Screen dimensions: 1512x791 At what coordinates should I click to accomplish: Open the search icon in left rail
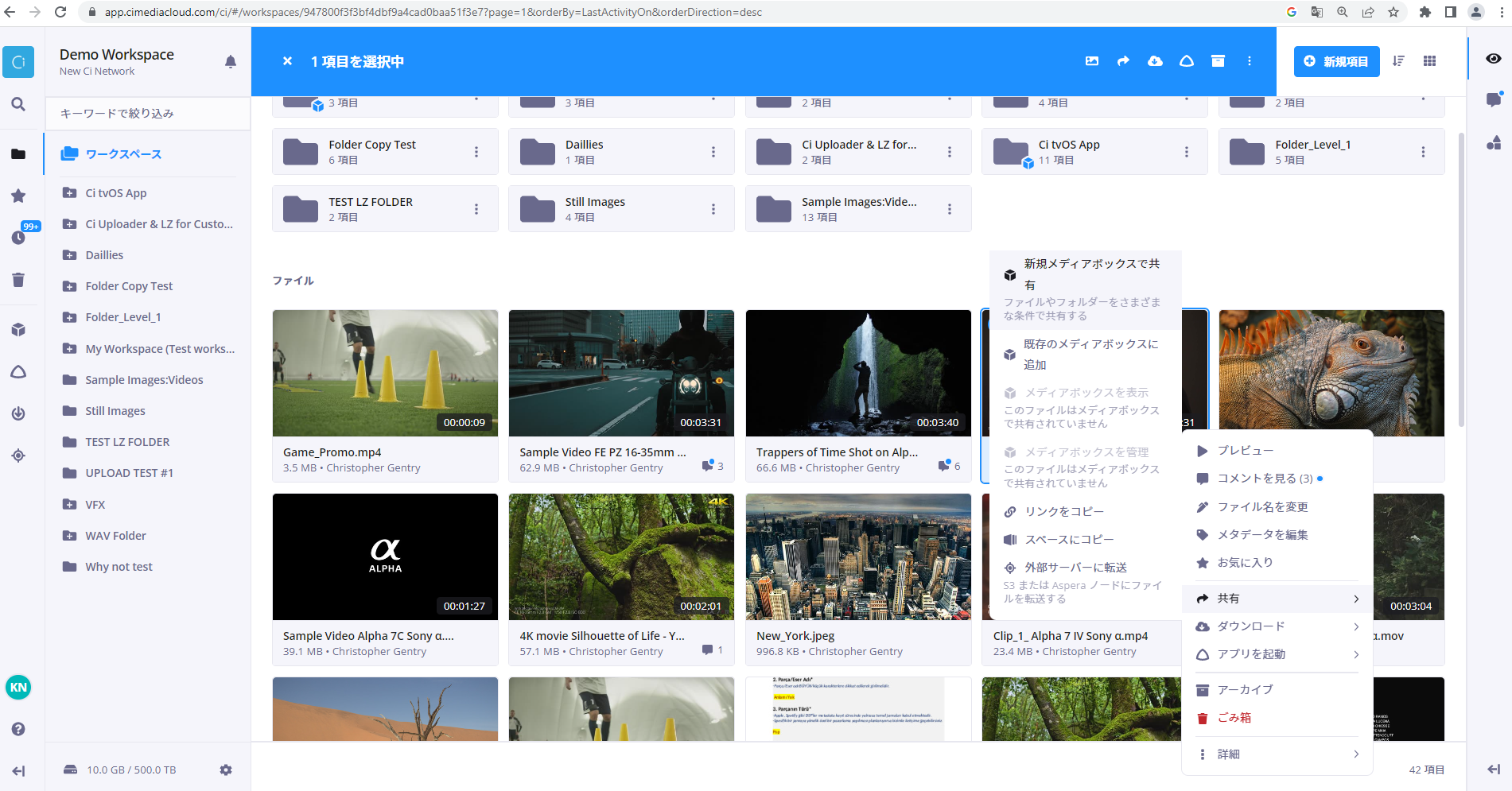[x=18, y=104]
